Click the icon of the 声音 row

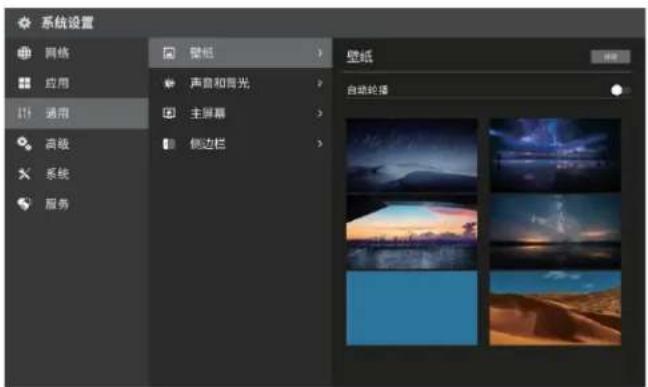pos(169,83)
